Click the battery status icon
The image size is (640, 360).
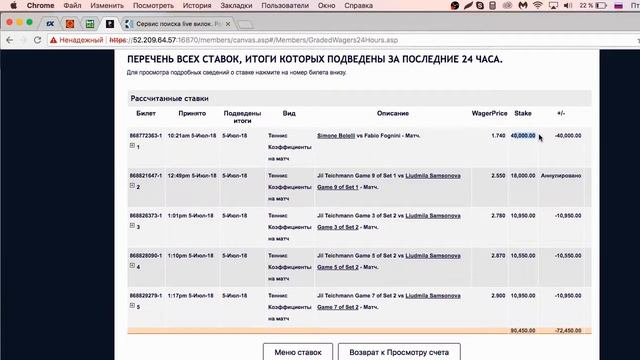tap(601, 5)
